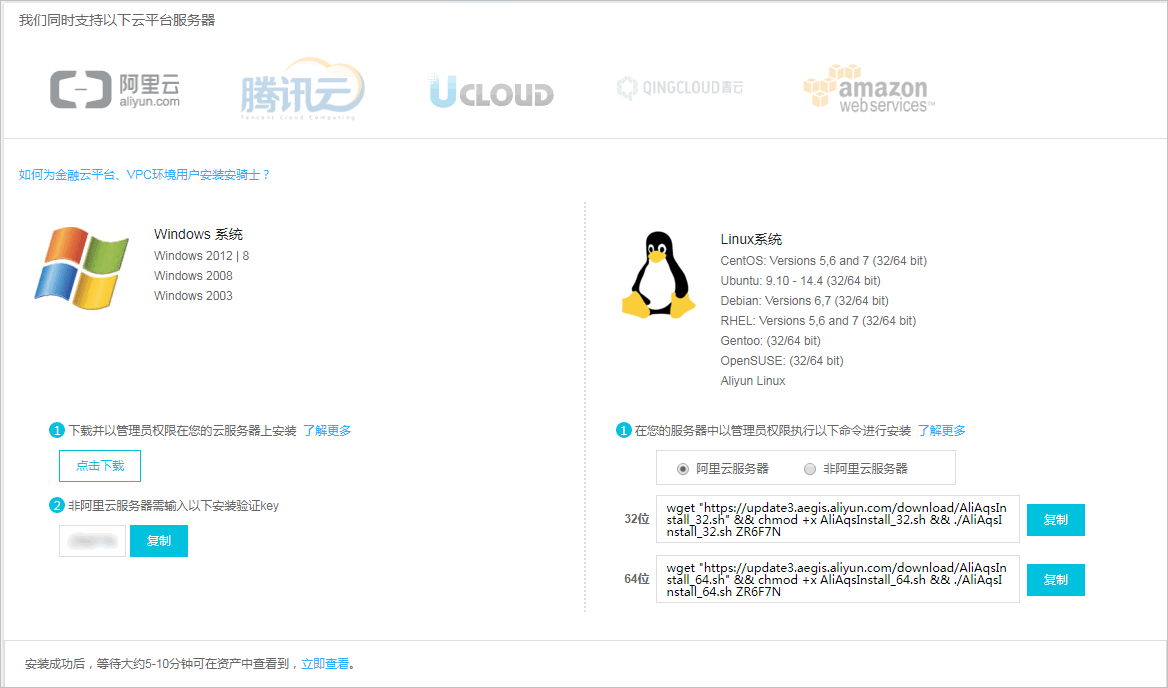Click the 32位 wget command text box
Image resolution: width=1168 pixels, height=688 pixels.
pos(837,519)
